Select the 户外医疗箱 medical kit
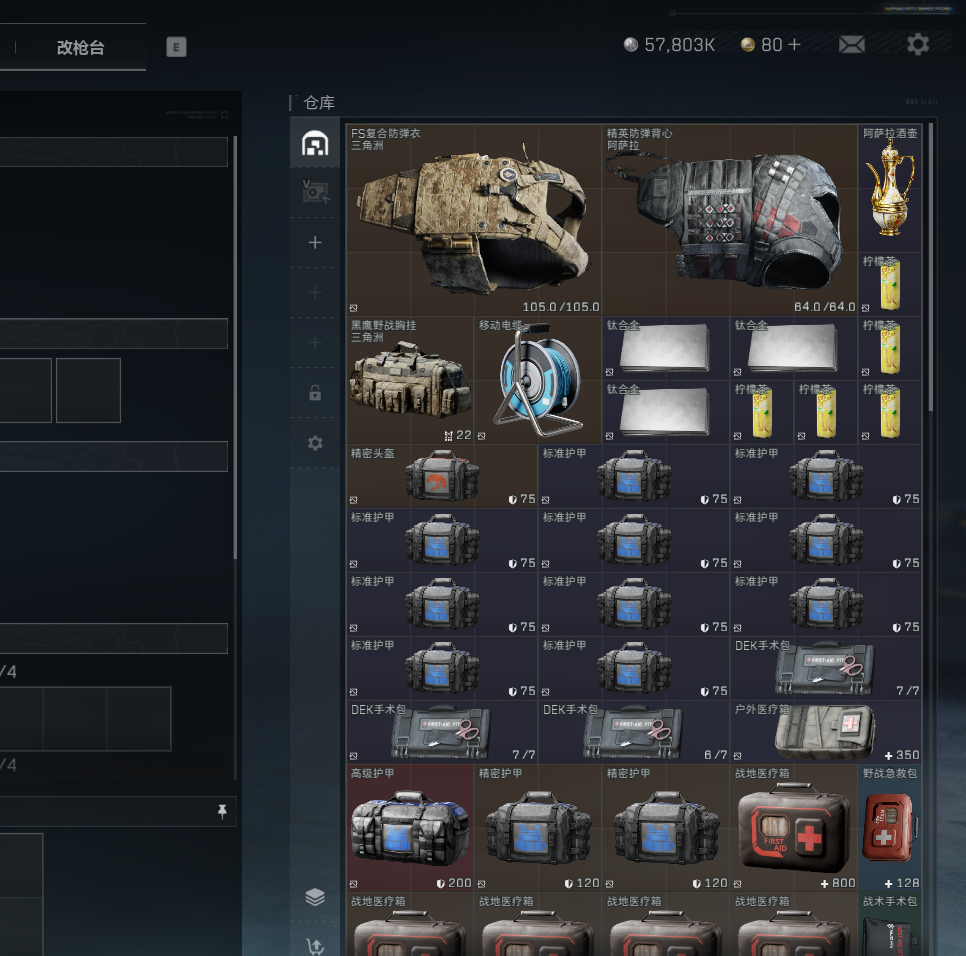Viewport: 966px width, 956px height. (825, 733)
